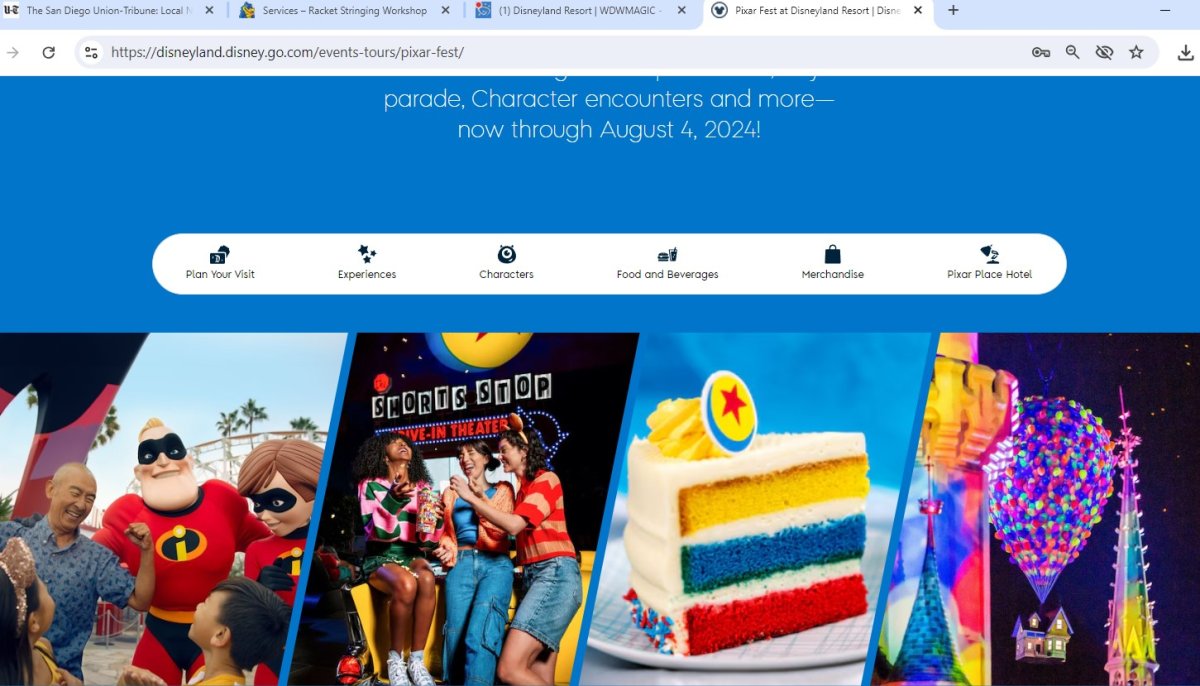Close the Disneyland Resort WDWMAGIC tab

tap(681, 11)
